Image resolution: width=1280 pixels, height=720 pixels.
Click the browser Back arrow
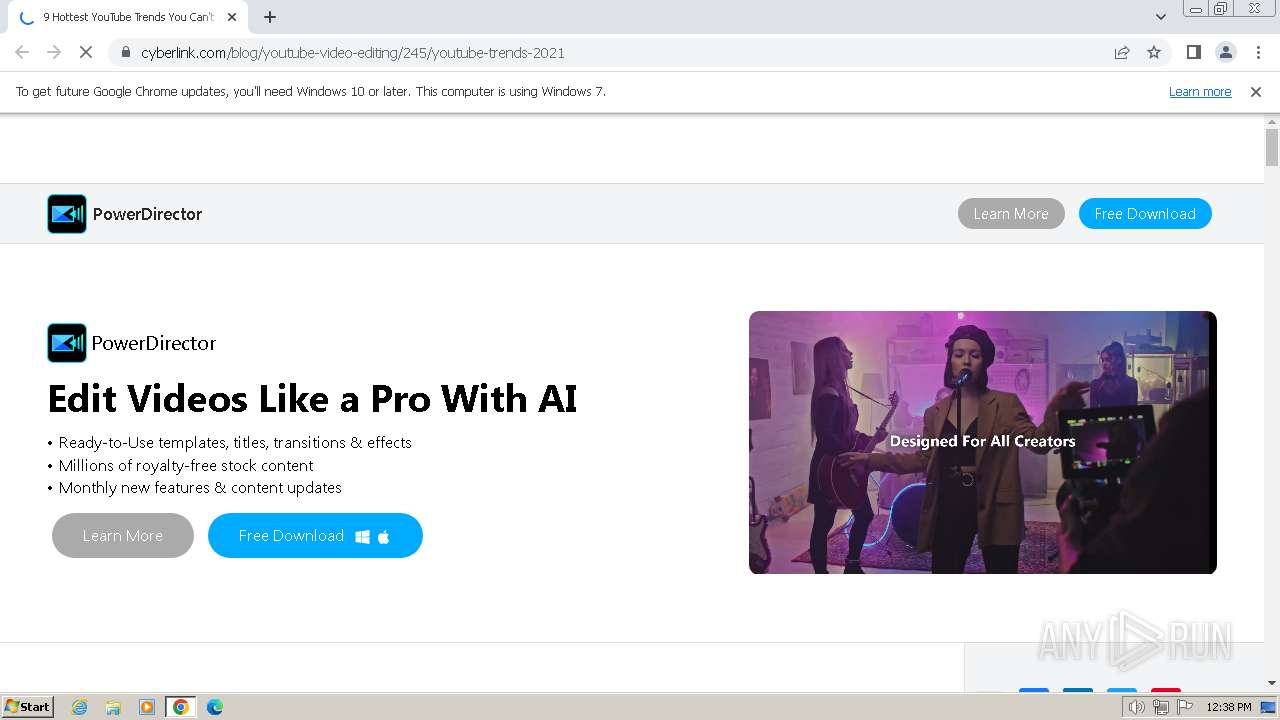[22, 52]
